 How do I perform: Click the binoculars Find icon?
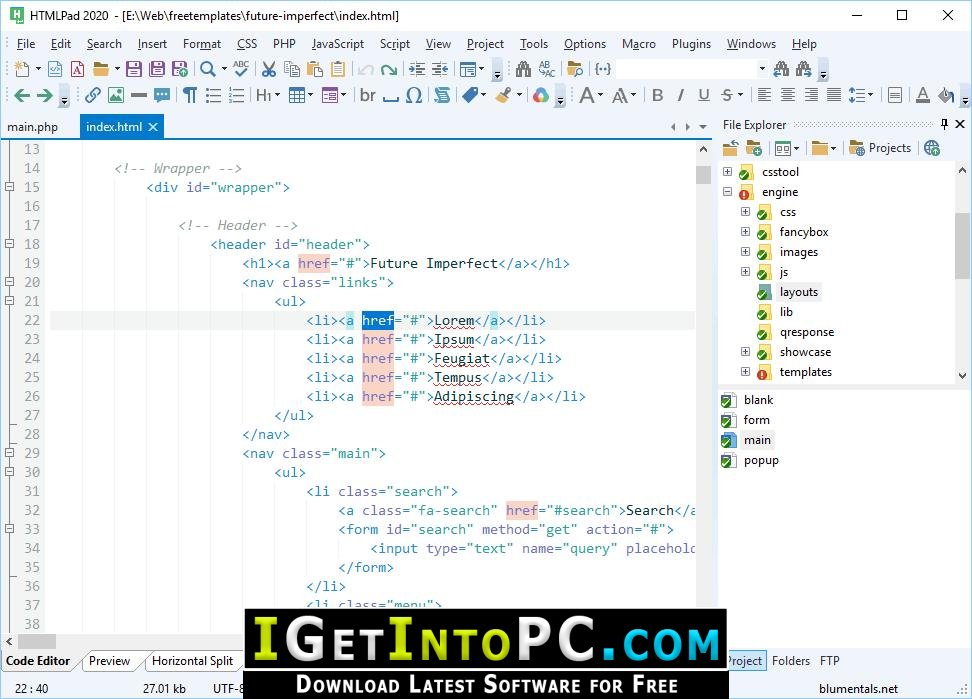[523, 69]
